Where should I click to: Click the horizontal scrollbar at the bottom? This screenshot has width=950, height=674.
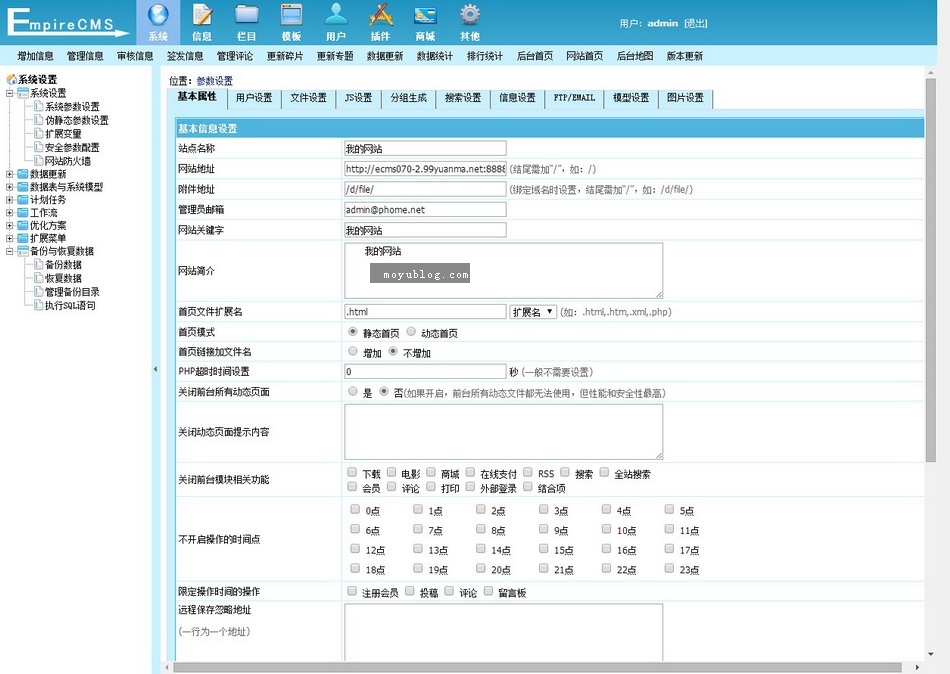[537, 667]
